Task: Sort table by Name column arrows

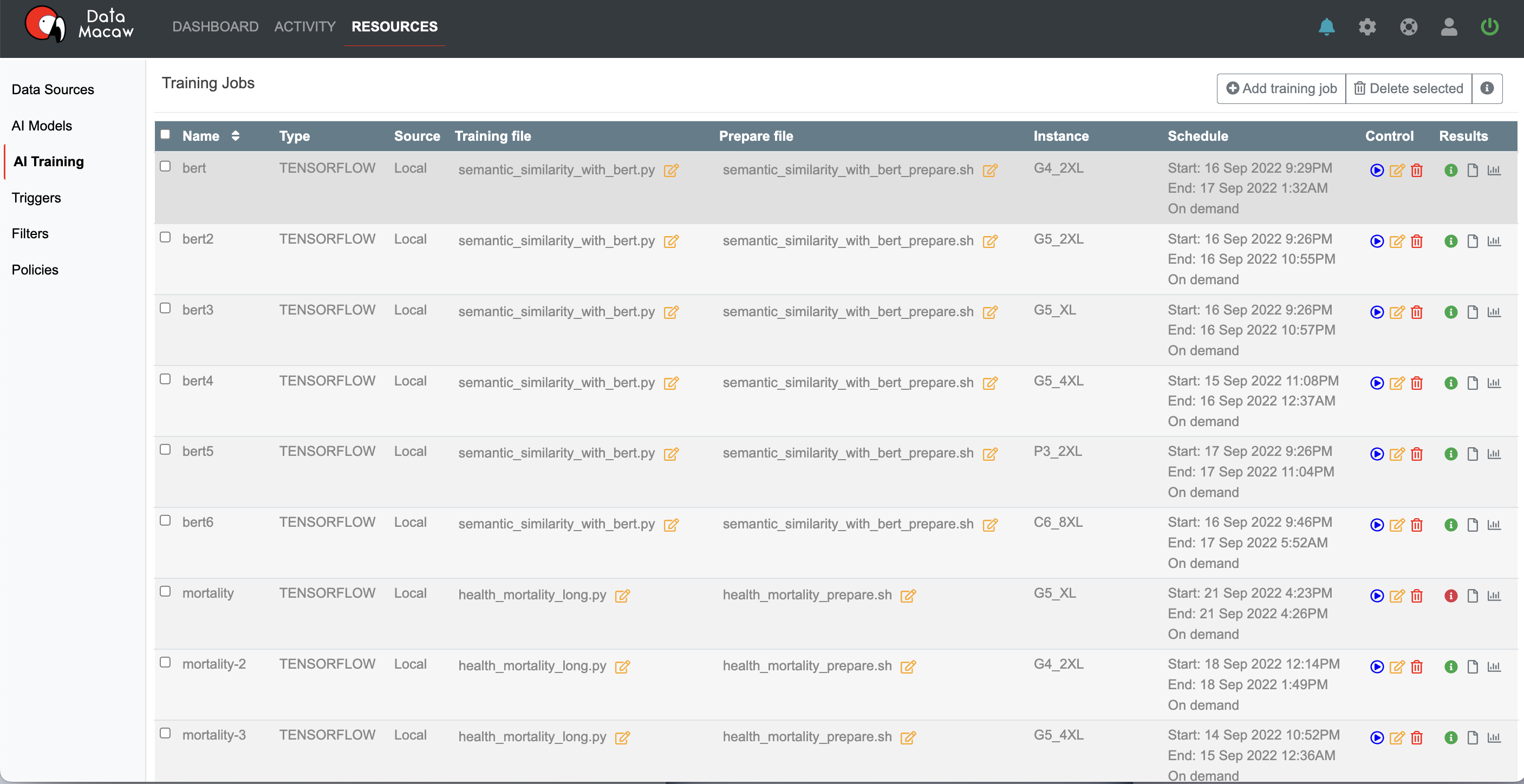Action: pyautogui.click(x=236, y=136)
